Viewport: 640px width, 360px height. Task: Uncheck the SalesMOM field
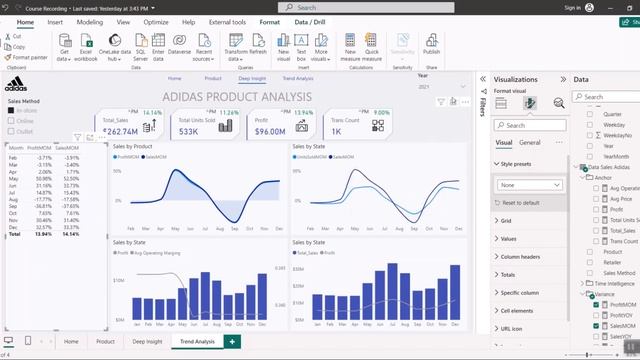(x=596, y=326)
